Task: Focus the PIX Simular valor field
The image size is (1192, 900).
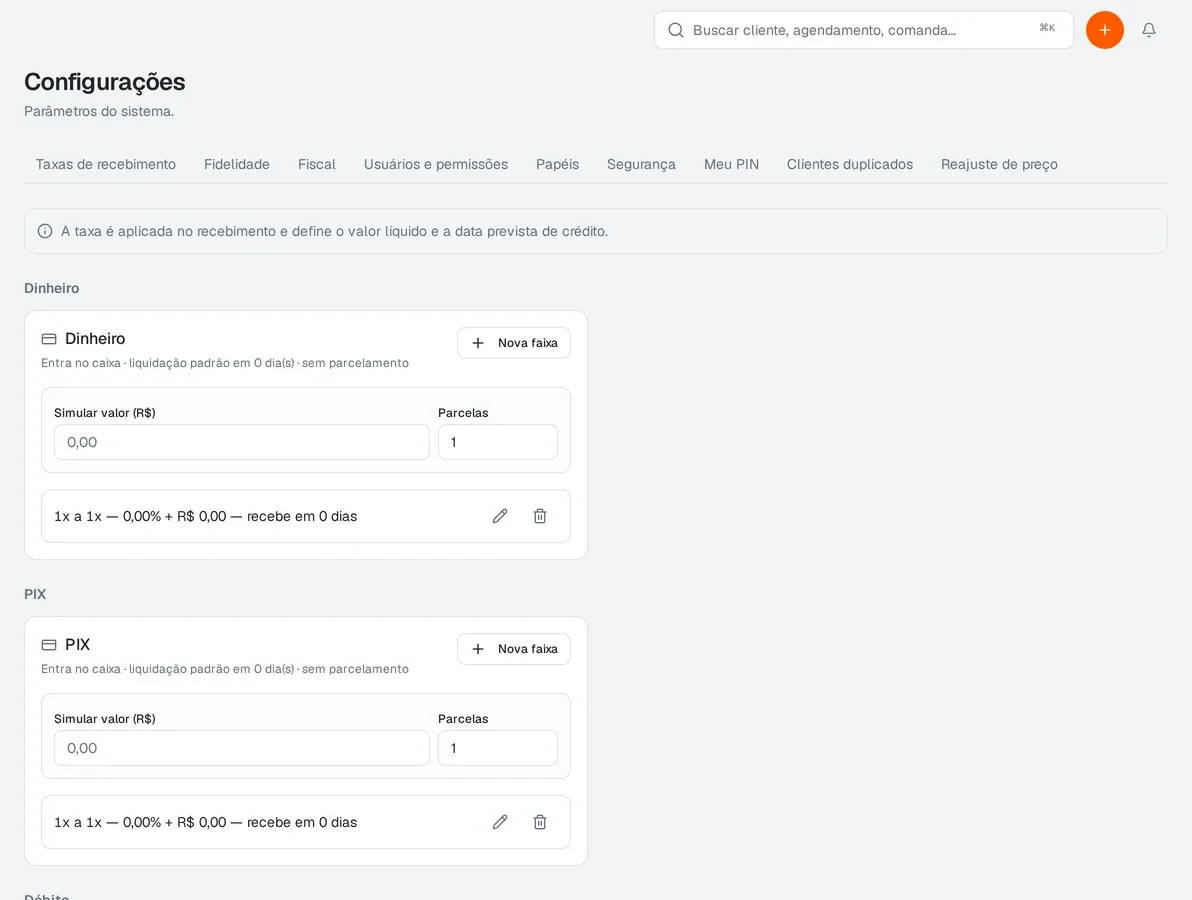Action: point(242,748)
